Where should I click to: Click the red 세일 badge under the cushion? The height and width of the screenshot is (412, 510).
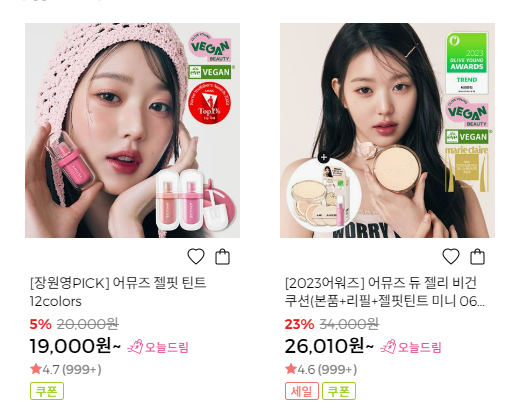click(302, 391)
